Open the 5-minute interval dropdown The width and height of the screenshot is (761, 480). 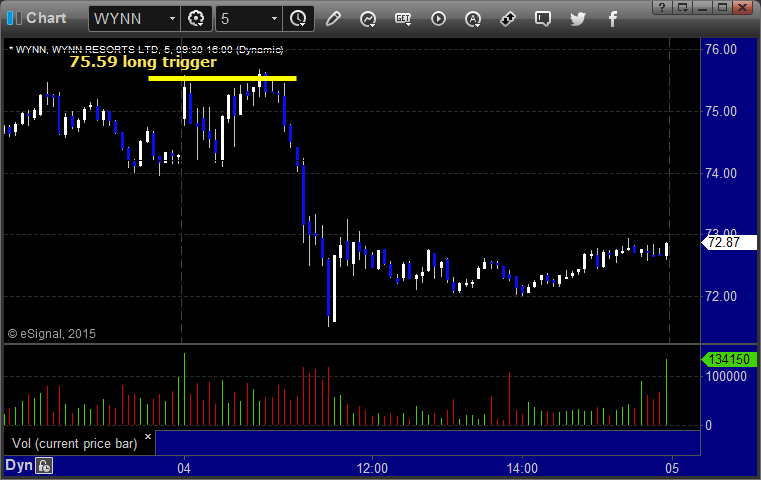coord(274,19)
